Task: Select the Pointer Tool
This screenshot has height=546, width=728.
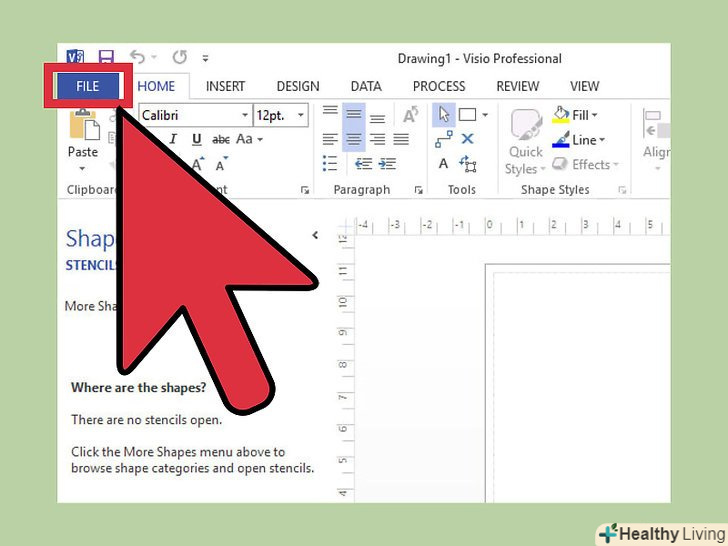Action: (443, 114)
